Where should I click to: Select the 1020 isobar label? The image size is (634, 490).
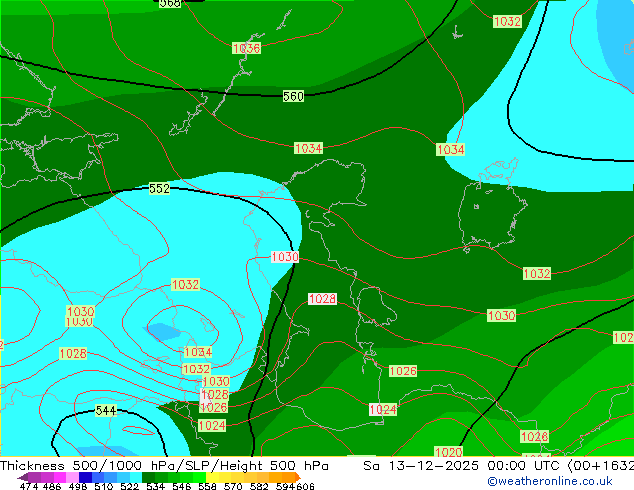448,452
